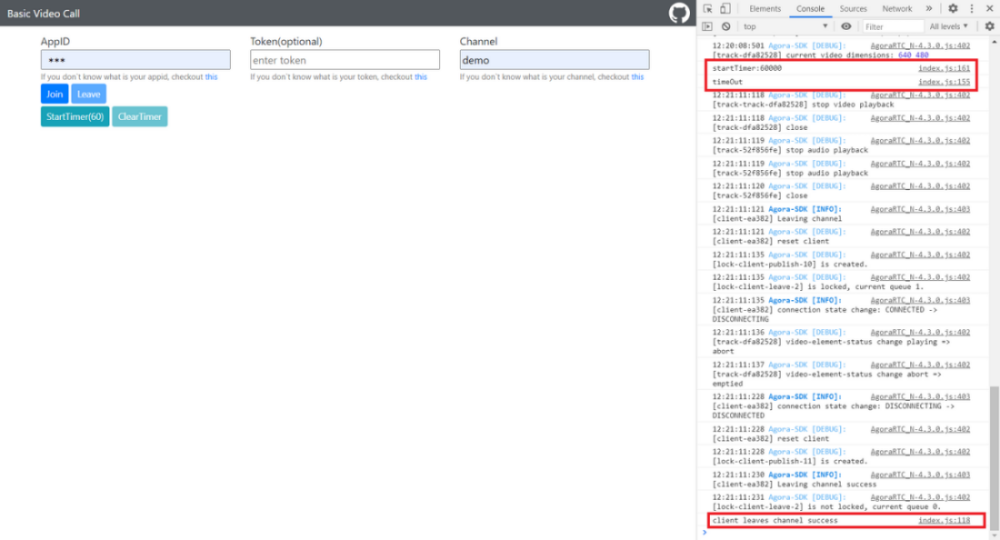This screenshot has height=540, width=1000.
Task: Click the blue Join button
Action: 54,94
